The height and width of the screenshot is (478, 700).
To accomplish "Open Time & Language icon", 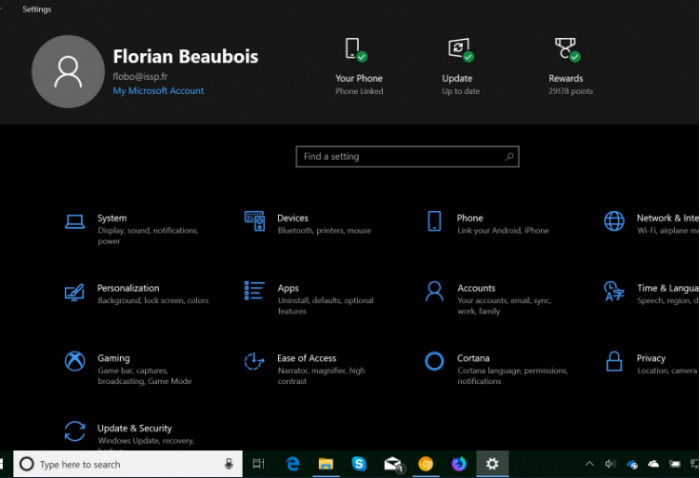I will tap(614, 291).
